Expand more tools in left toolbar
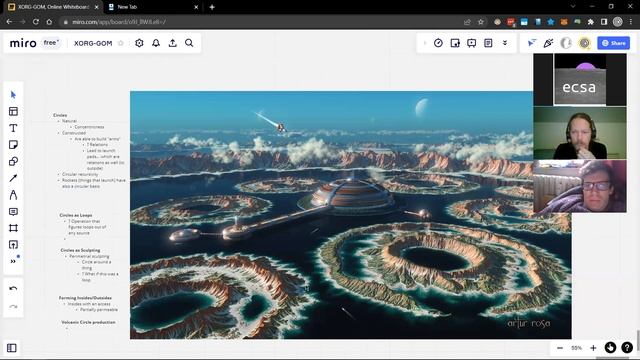640x360 pixels. (x=13, y=261)
